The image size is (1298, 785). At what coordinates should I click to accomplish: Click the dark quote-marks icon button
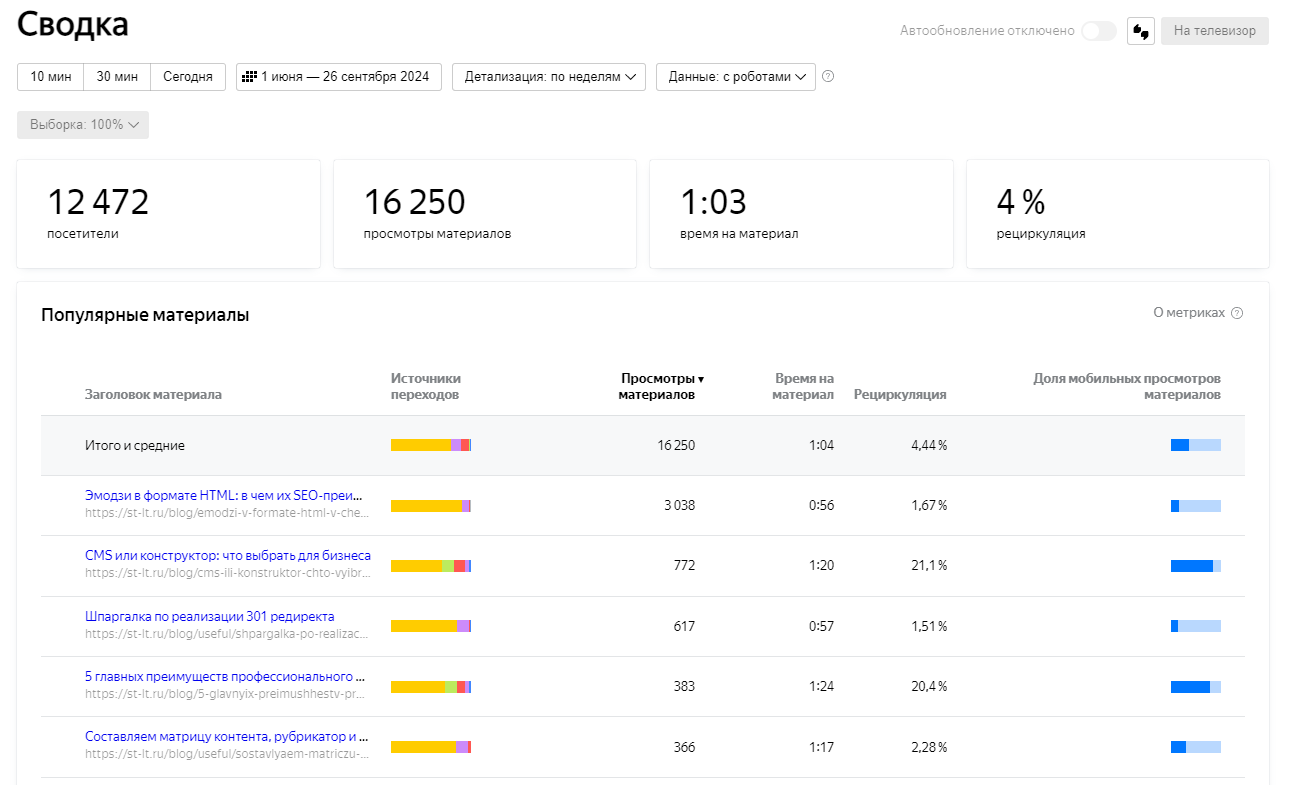coord(1141,31)
